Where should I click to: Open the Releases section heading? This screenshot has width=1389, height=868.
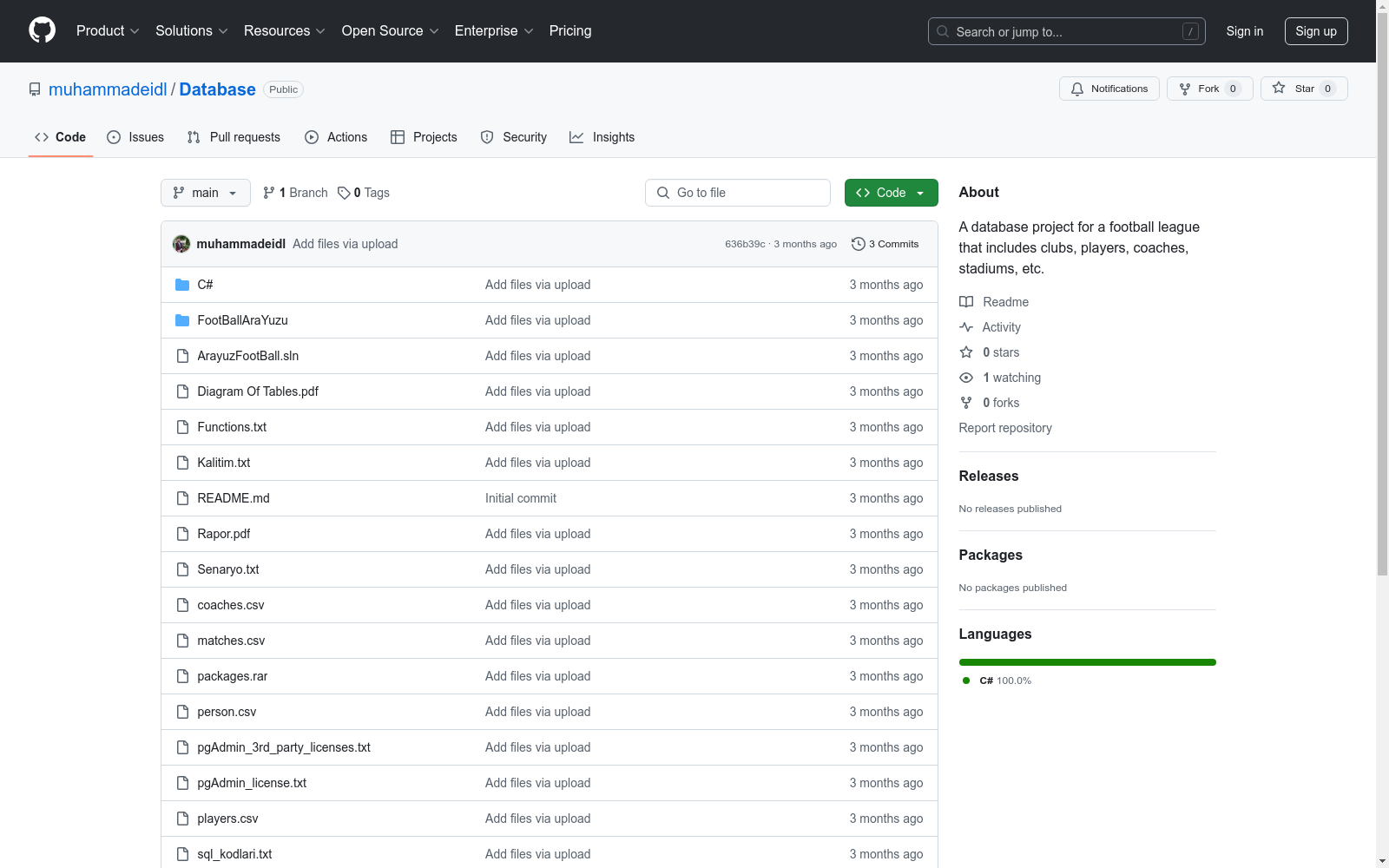pyautogui.click(x=989, y=476)
